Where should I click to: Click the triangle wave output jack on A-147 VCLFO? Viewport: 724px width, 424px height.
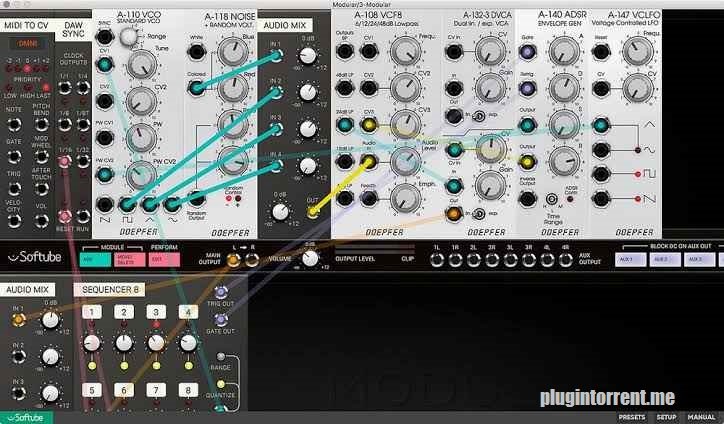point(601,125)
